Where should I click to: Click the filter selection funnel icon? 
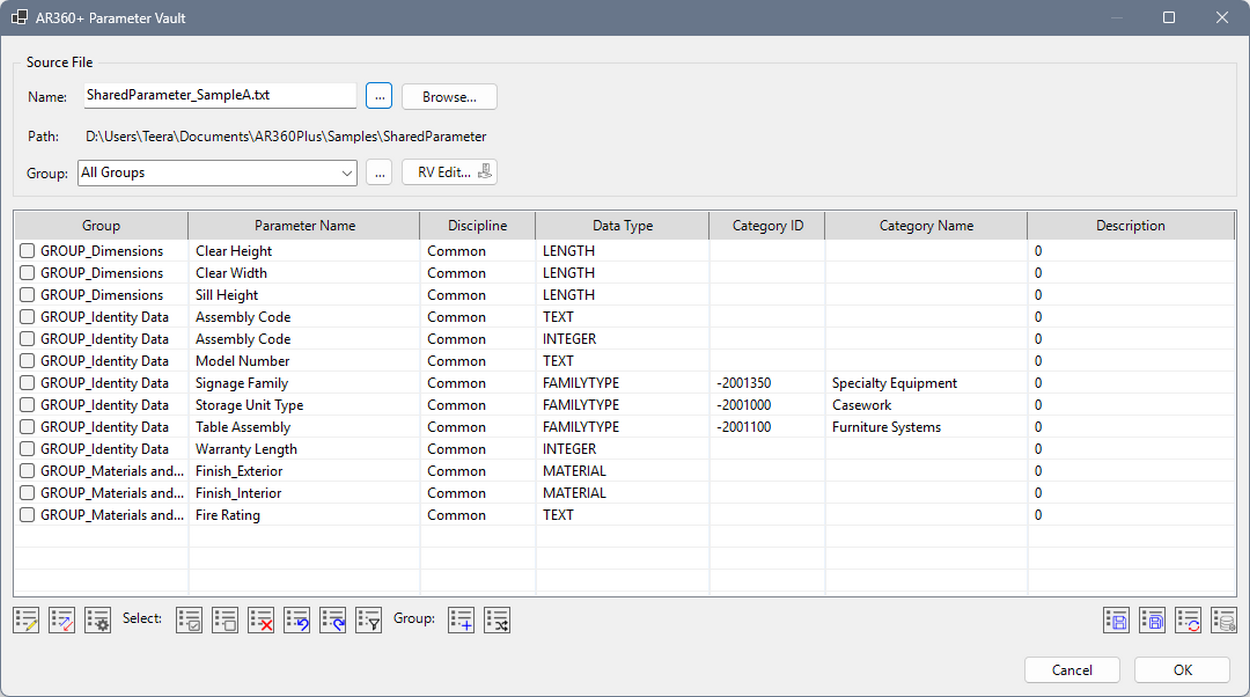(x=369, y=620)
